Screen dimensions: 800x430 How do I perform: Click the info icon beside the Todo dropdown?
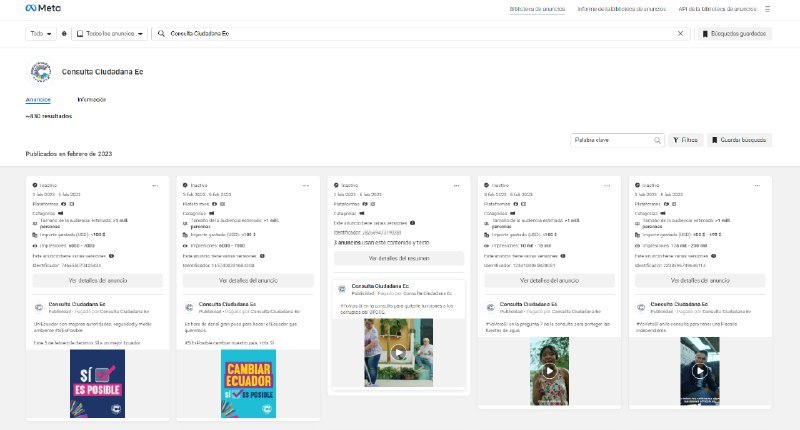(x=64, y=34)
